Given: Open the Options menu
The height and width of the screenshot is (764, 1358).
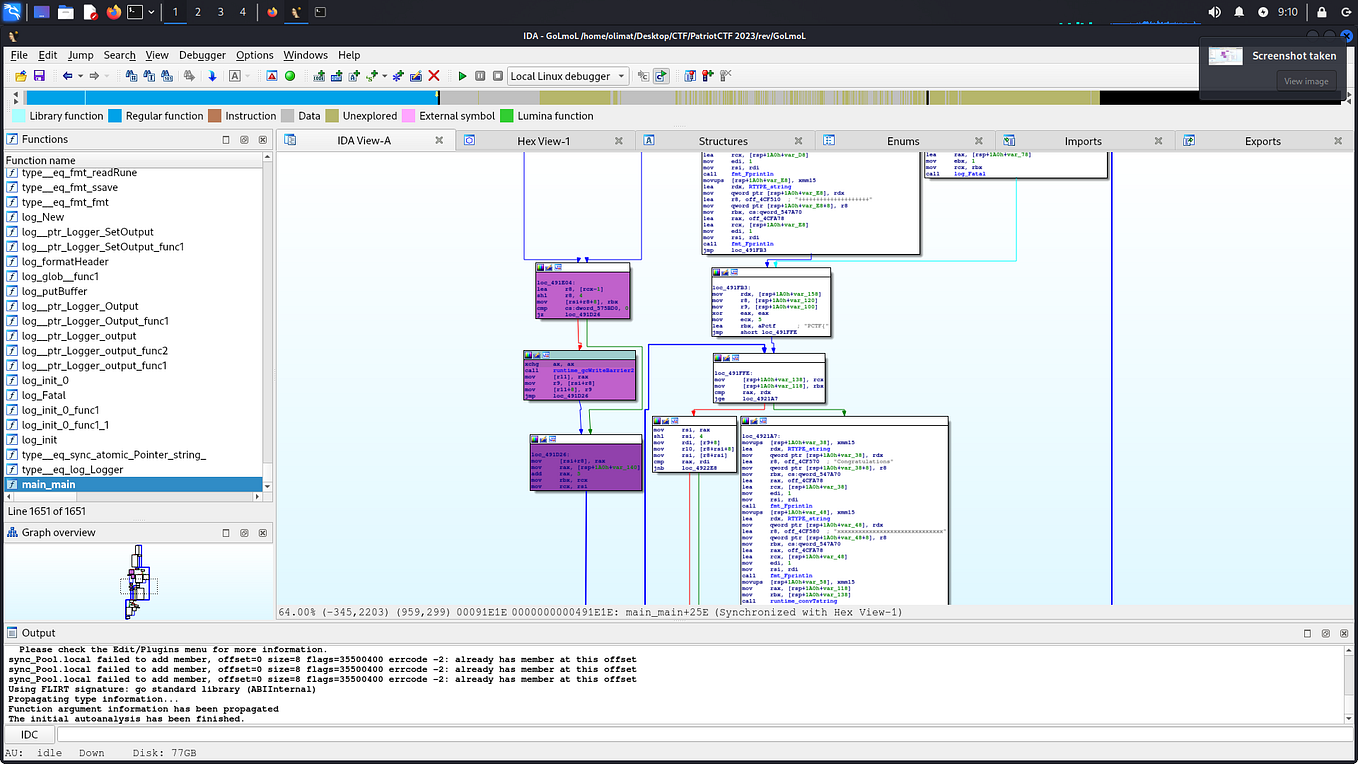Looking at the screenshot, I should click(255, 55).
